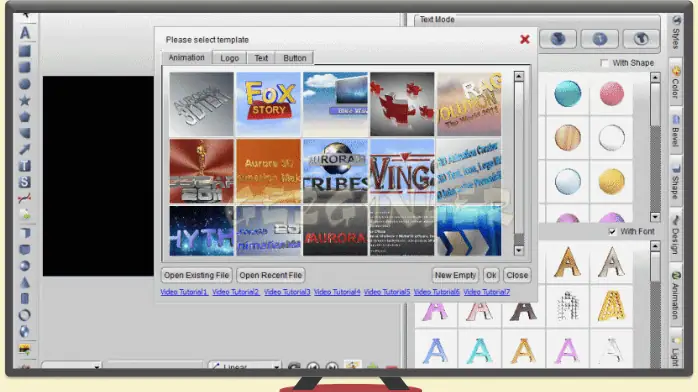Image resolution: width=698 pixels, height=392 pixels.
Task: Select the letter S shape tool
Action: tap(25, 182)
